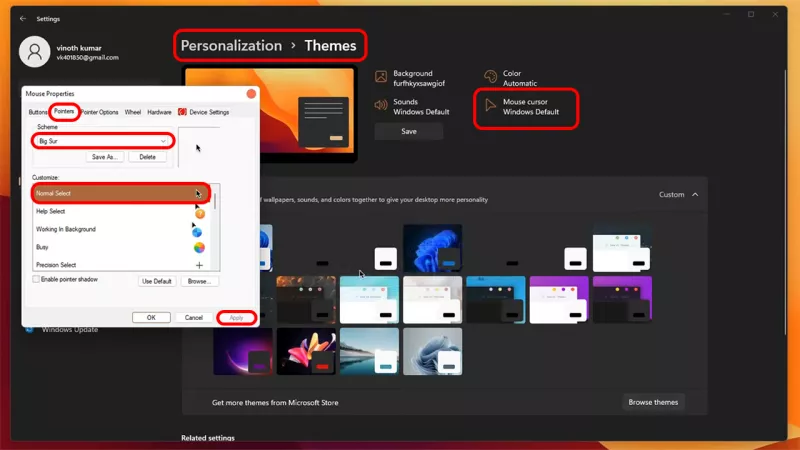Screen dimensions: 800x450
Task: Click the vinoth kumar account name
Action: pyautogui.click(x=79, y=47)
